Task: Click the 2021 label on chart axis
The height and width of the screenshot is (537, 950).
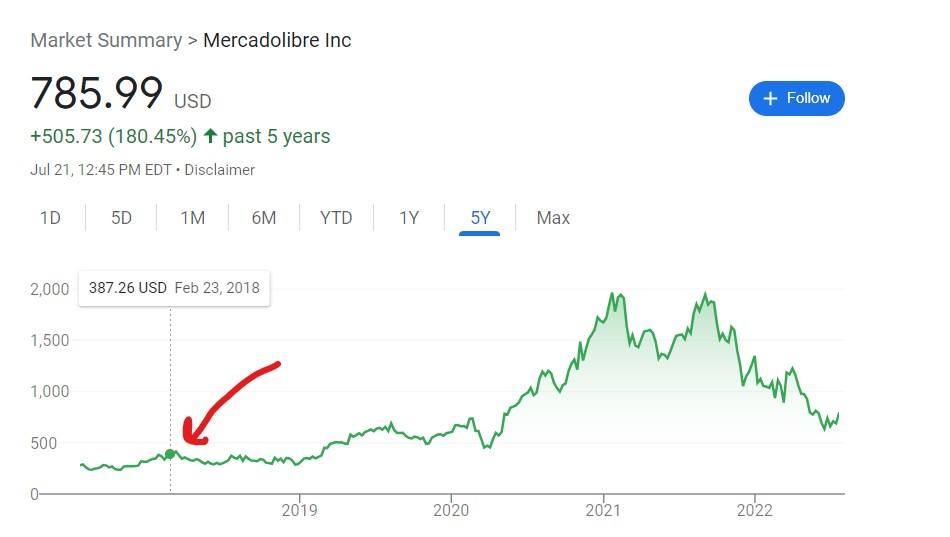Action: coord(603,510)
